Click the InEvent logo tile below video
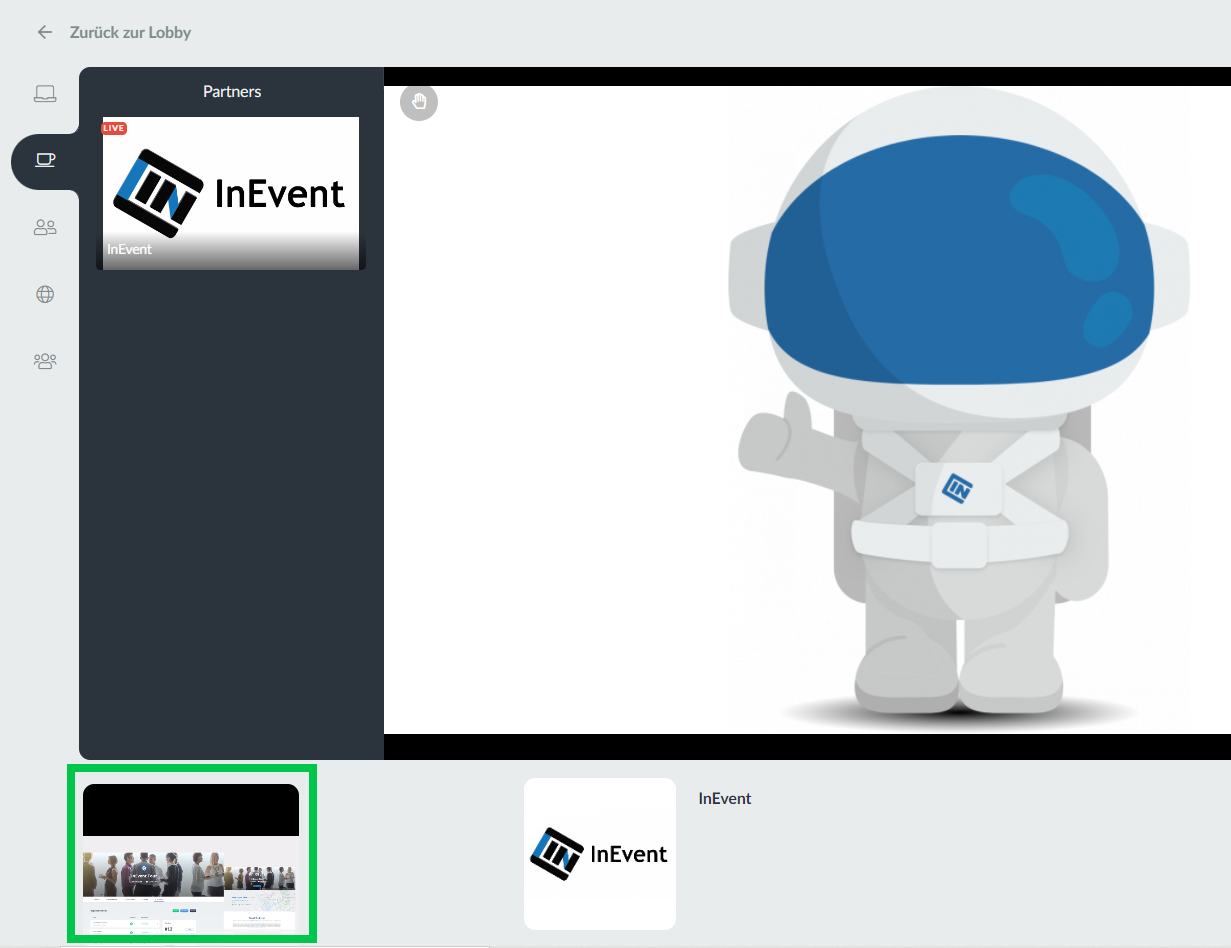 tap(600, 854)
